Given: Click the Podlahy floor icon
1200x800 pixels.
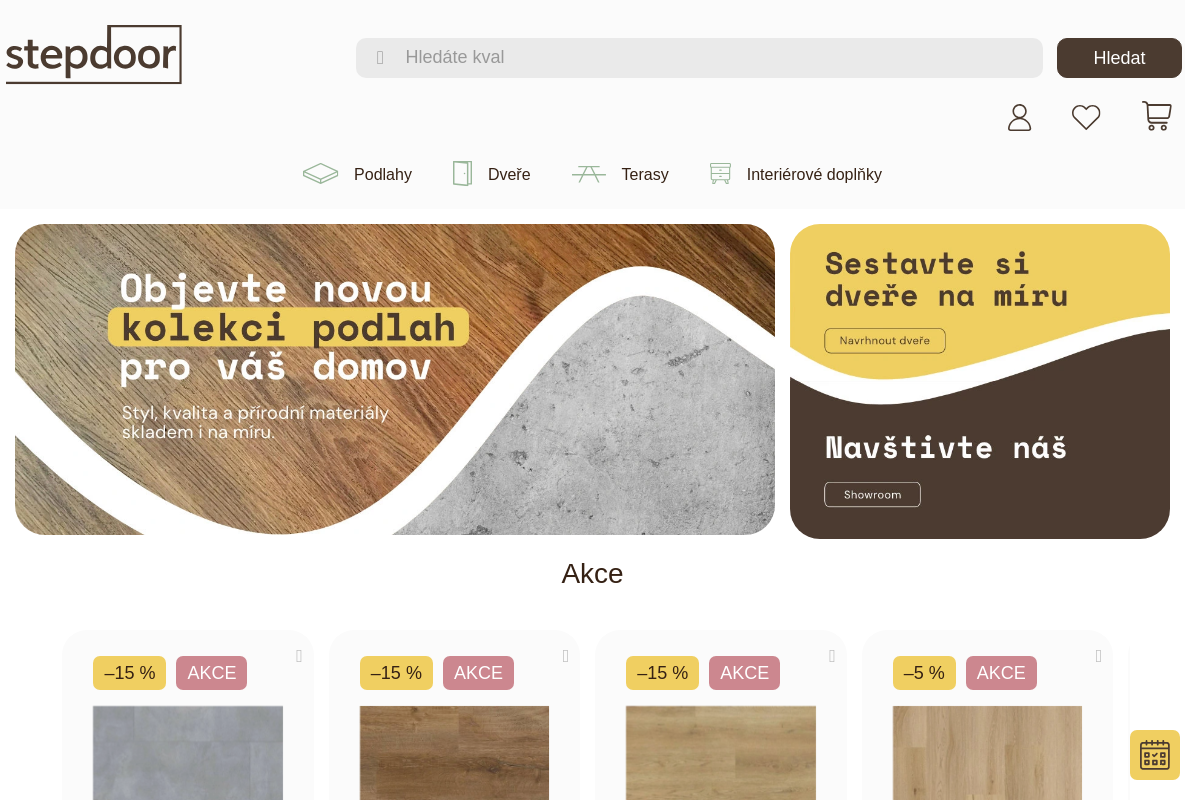Looking at the screenshot, I should pos(321,174).
